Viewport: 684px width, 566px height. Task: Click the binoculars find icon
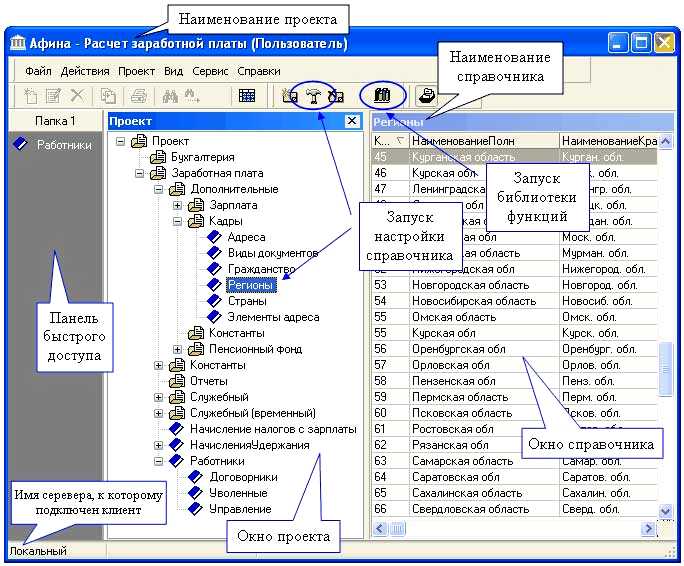(170, 96)
